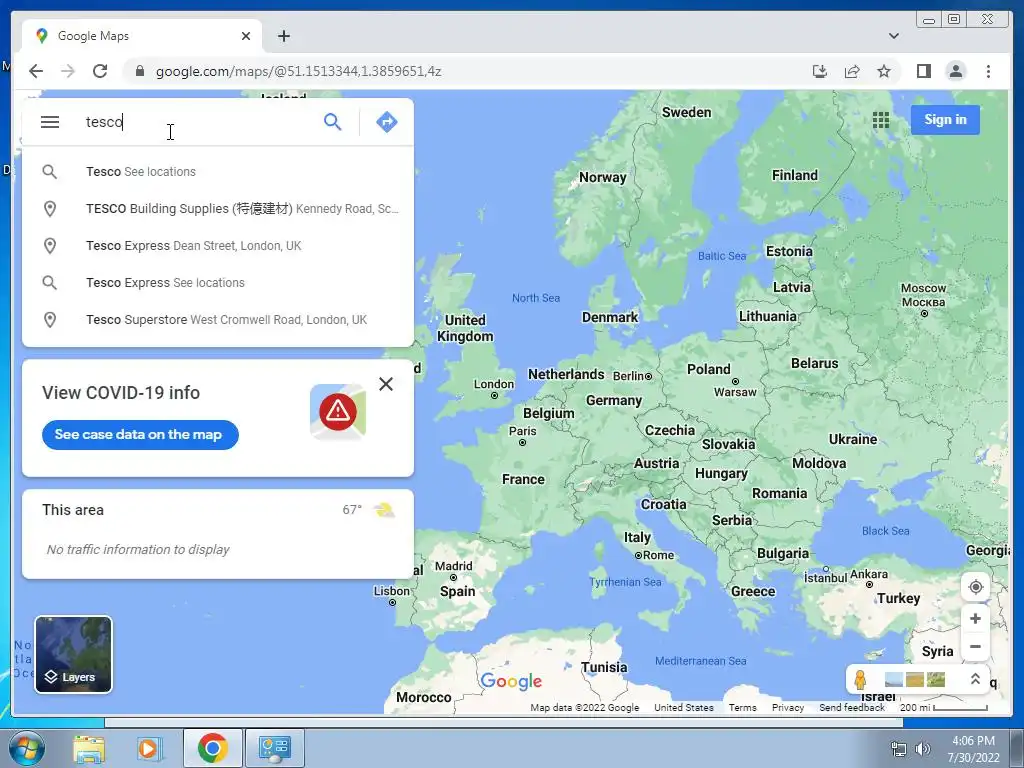The width and height of the screenshot is (1024, 768).
Task: Click the weather icon next to 67°
Action: [x=384, y=510]
